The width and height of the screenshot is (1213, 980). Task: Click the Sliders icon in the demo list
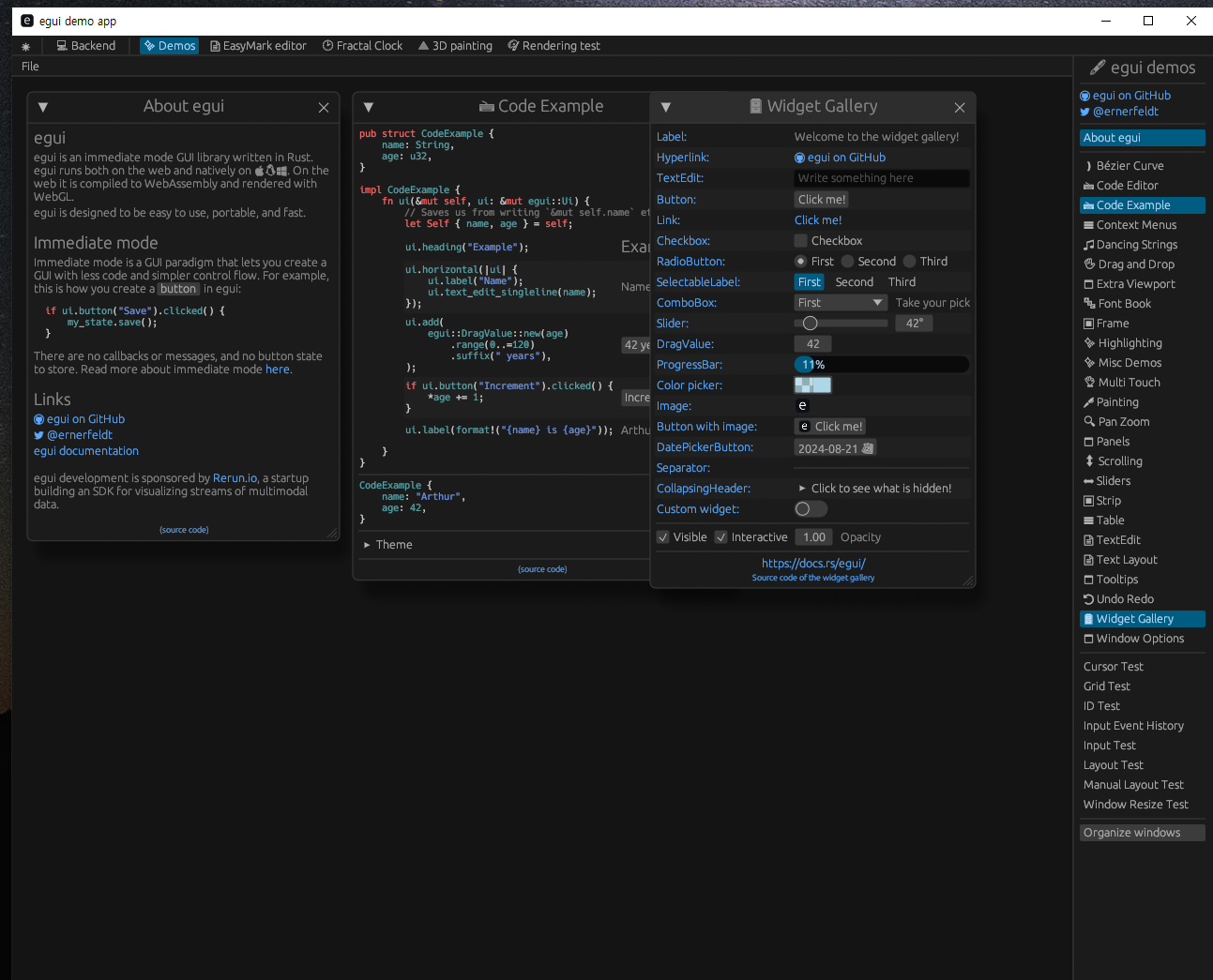coord(1089,481)
